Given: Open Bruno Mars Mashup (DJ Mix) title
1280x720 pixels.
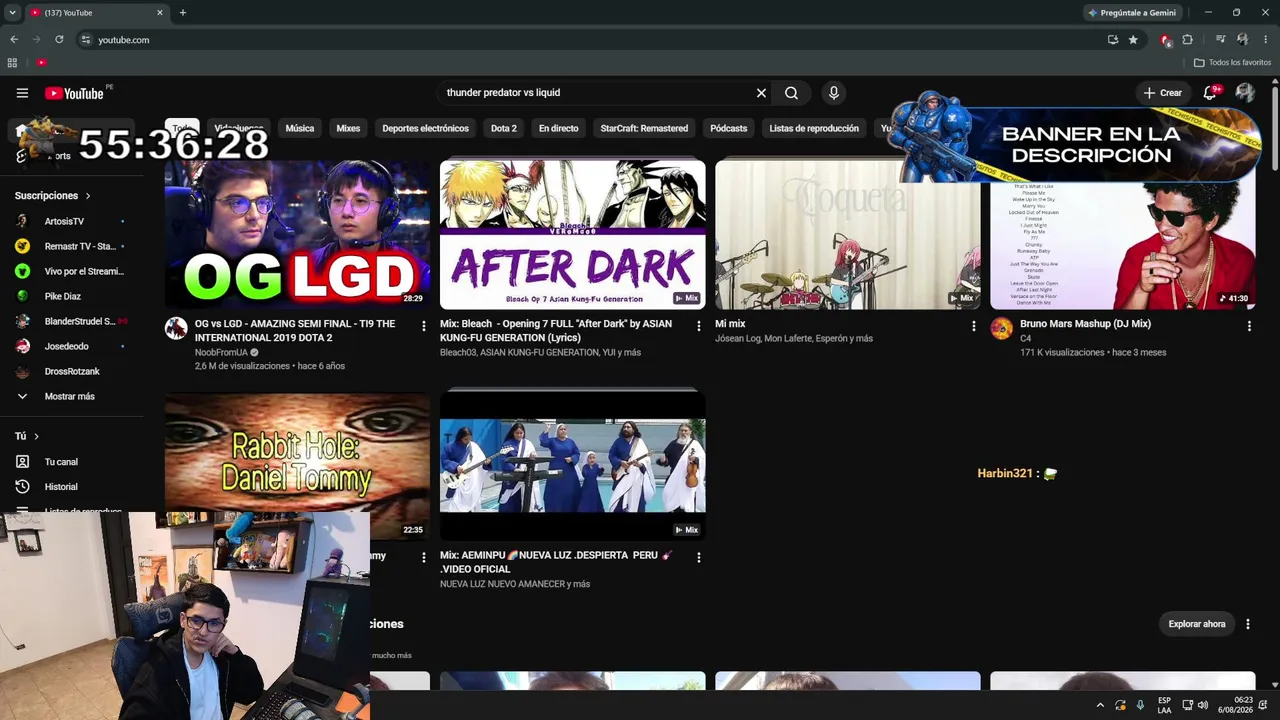Looking at the screenshot, I should 1085,324.
